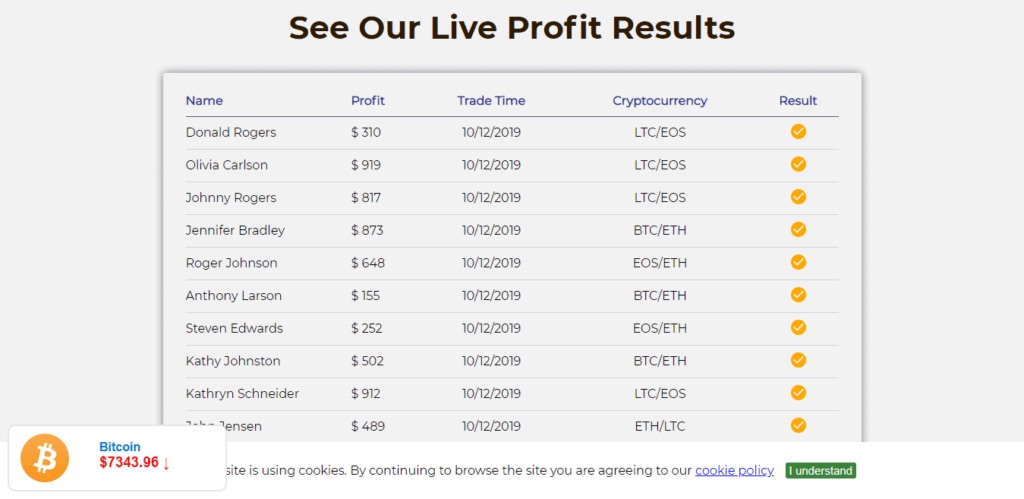This screenshot has height=499, width=1024.
Task: Click the orange Bitcoin logo icon
Action: coord(44,458)
